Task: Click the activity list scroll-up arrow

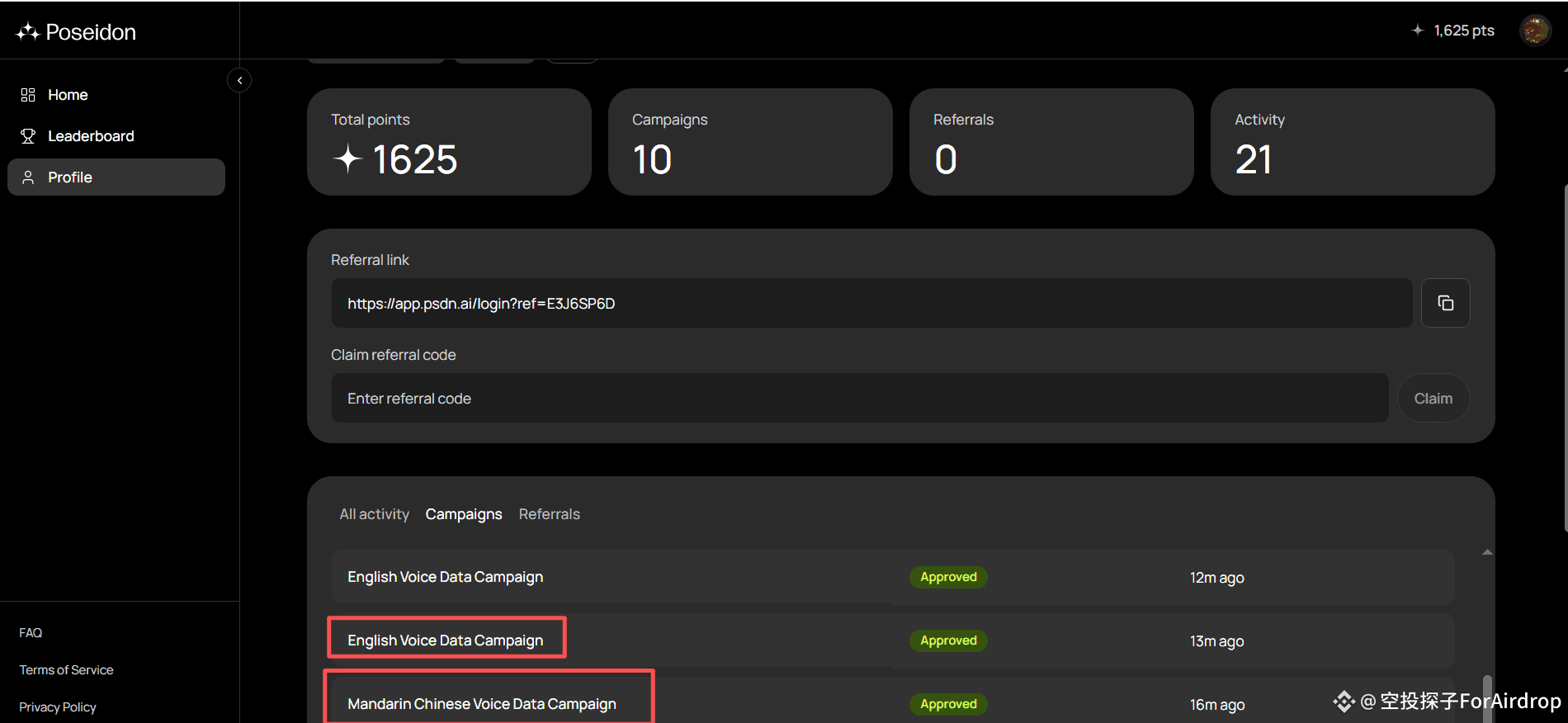Action: click(x=1487, y=552)
